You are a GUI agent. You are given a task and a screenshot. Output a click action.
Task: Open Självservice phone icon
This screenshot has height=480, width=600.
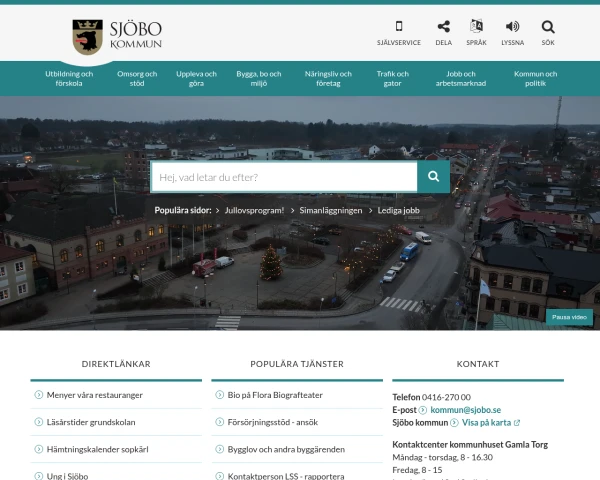(x=399, y=27)
